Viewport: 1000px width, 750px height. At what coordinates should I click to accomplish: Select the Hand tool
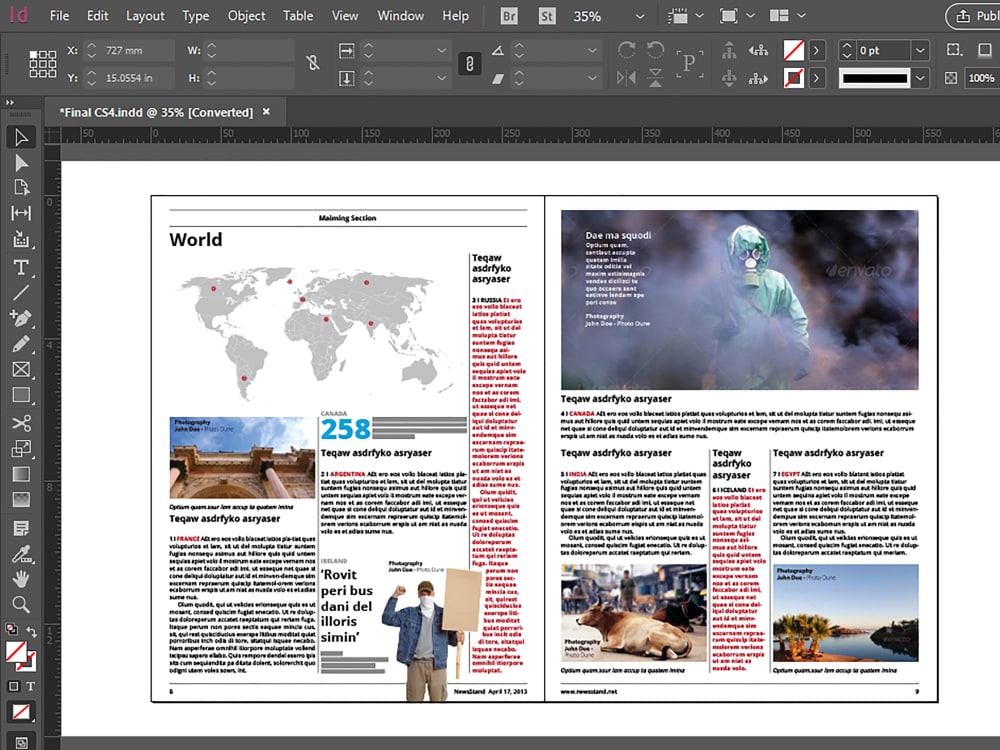22,579
